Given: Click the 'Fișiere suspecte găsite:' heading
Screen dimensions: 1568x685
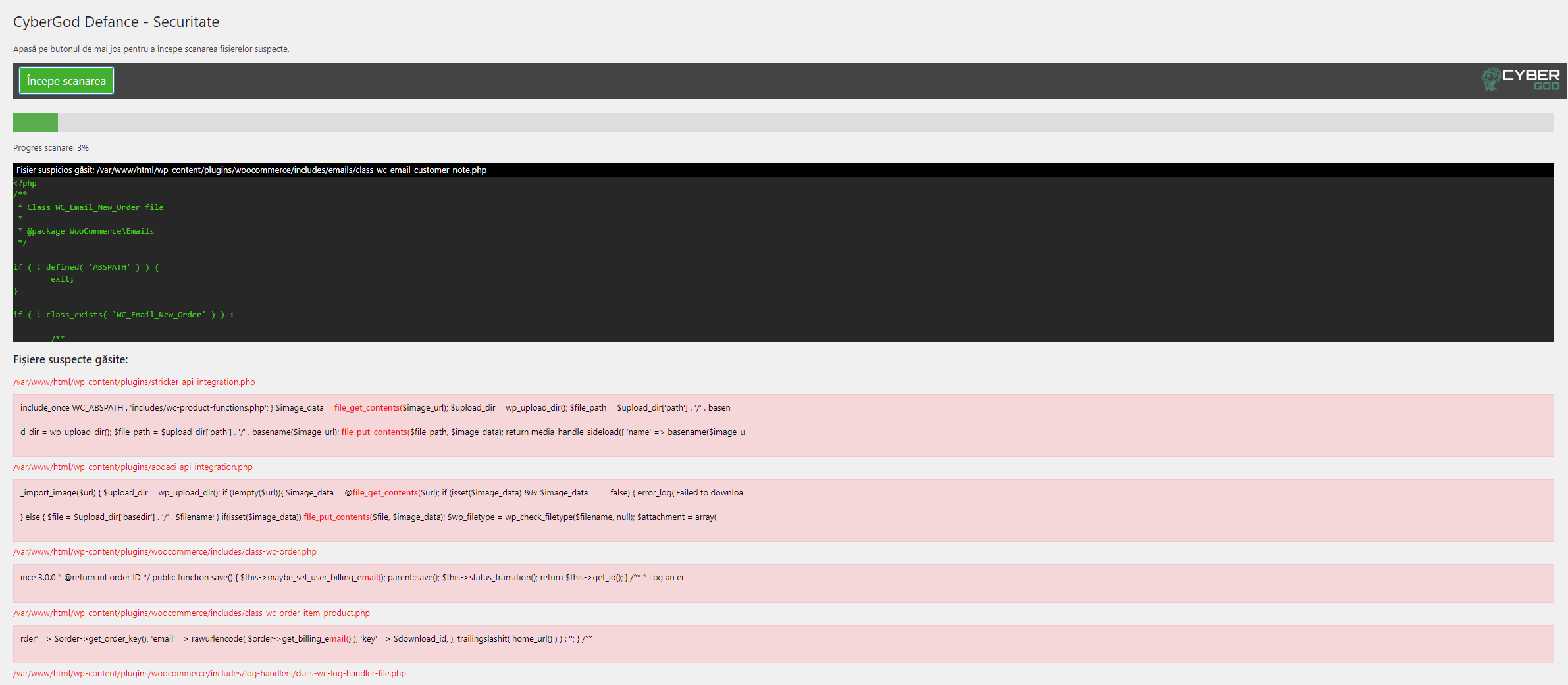Looking at the screenshot, I should tap(70, 359).
